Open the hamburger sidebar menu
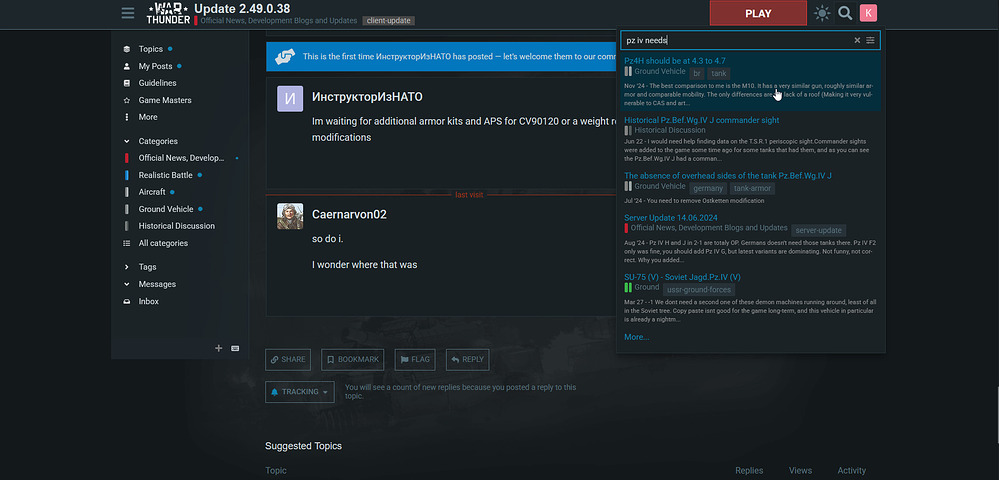Viewport: 999px width, 480px height. point(127,13)
